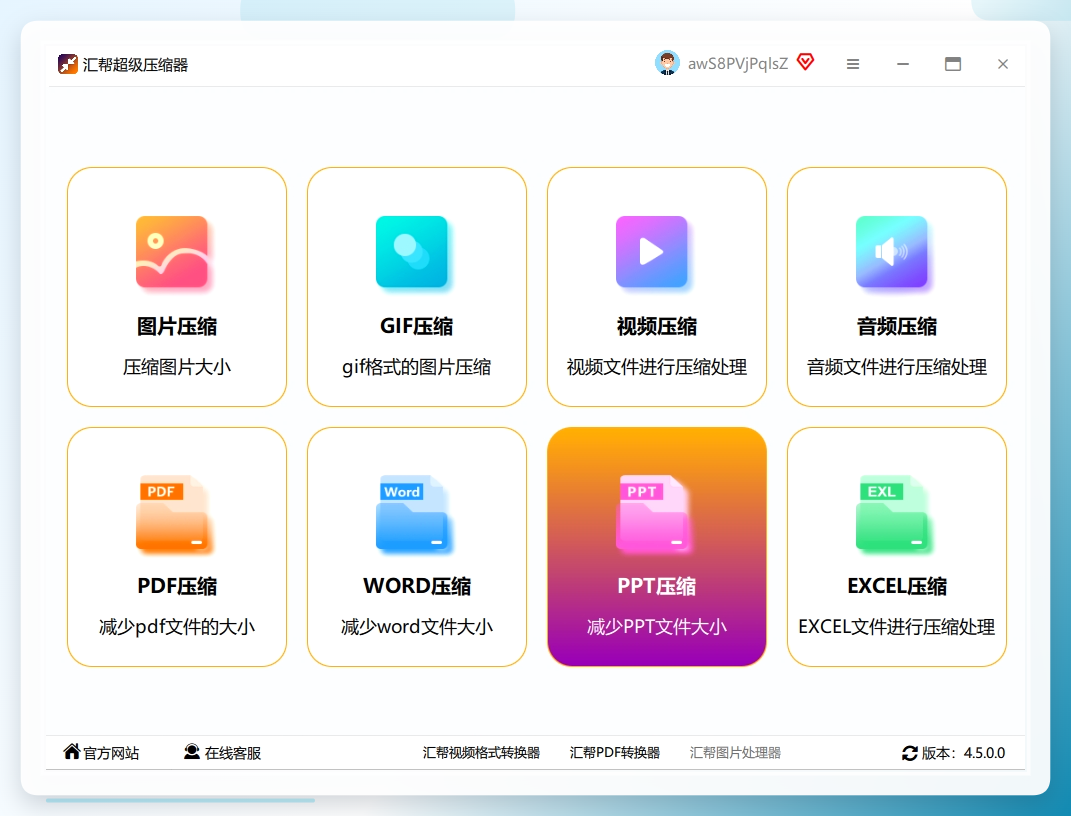Minimize the 汇帮超级压缩器 window

coord(903,64)
